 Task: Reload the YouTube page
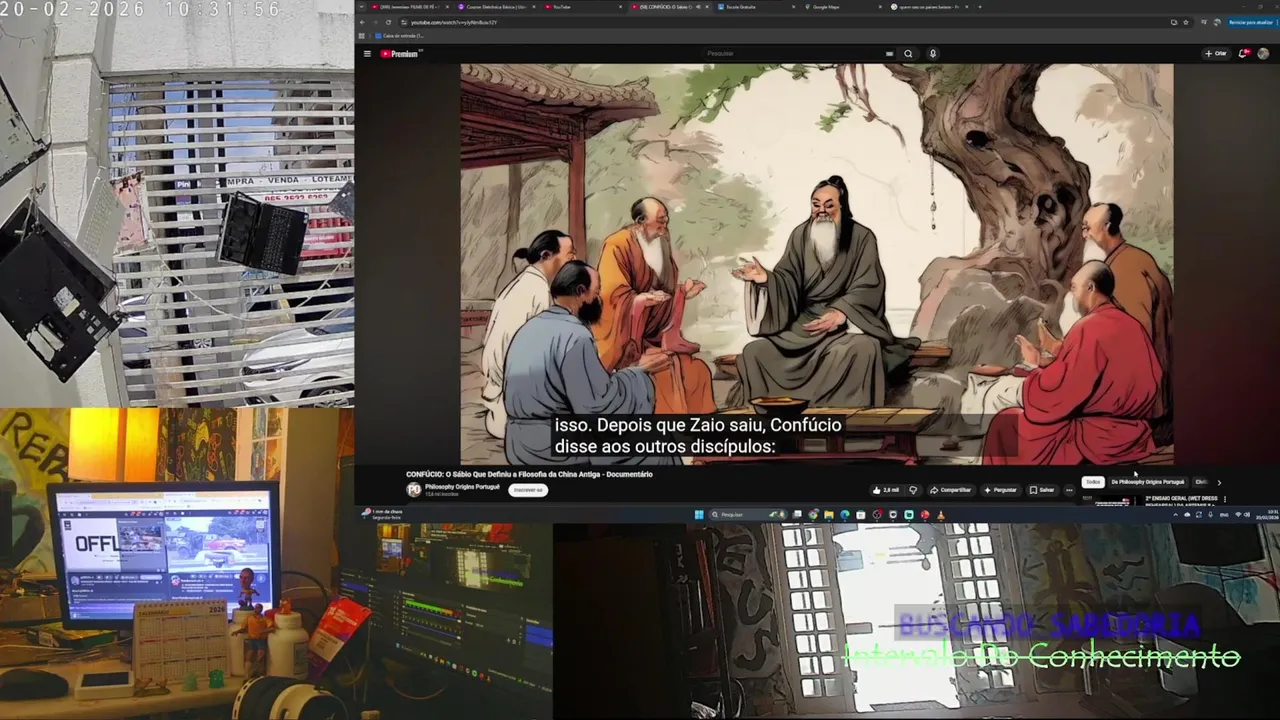click(388, 22)
